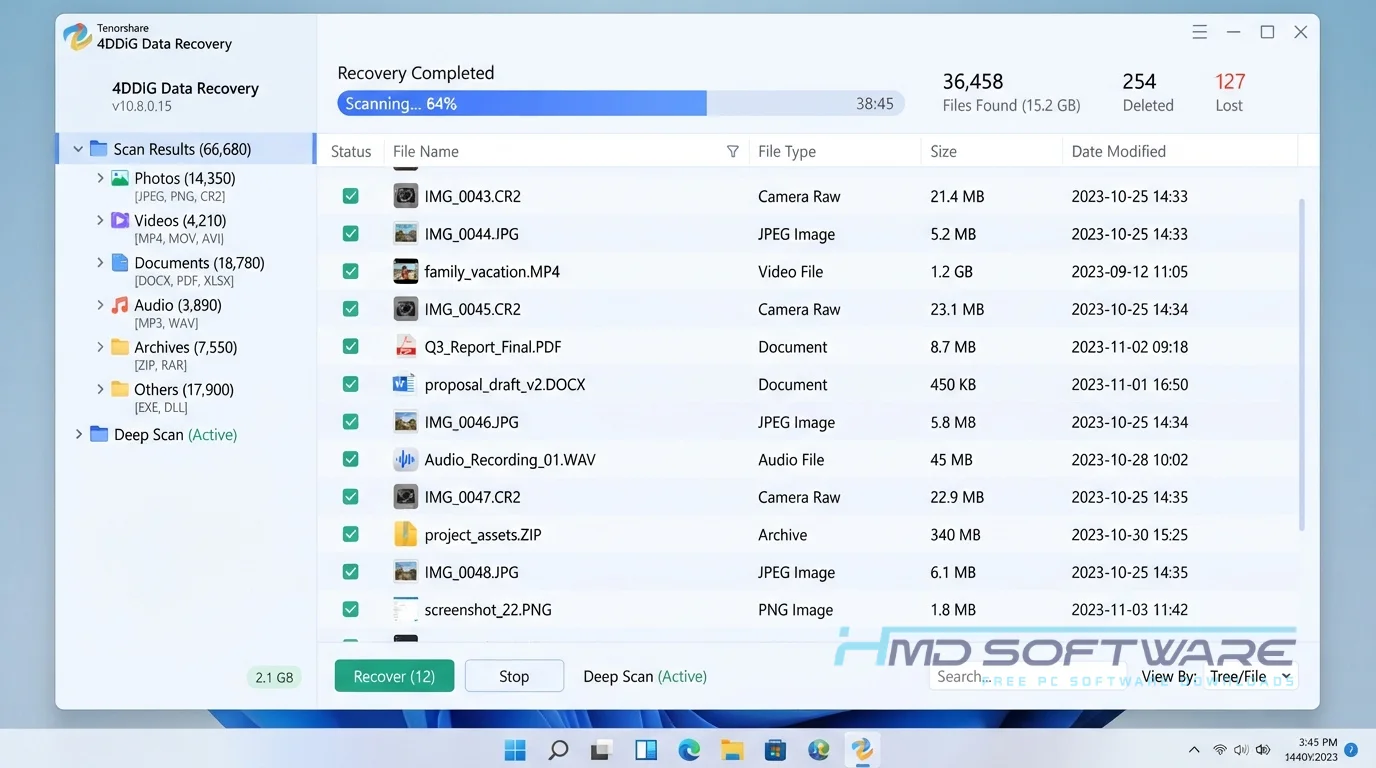
Task: Click the Recover (12) button
Action: click(394, 676)
